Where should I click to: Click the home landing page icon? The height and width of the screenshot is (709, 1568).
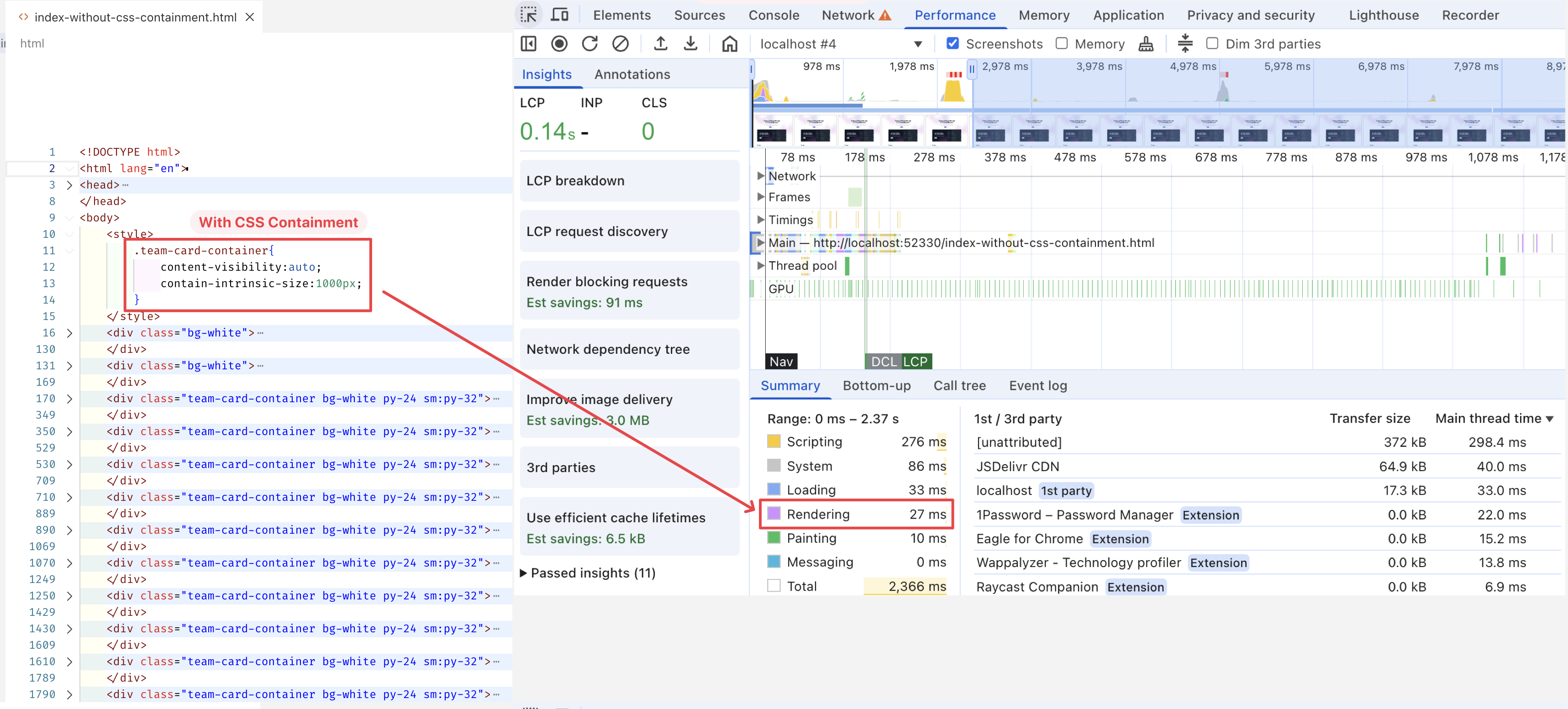(x=729, y=44)
